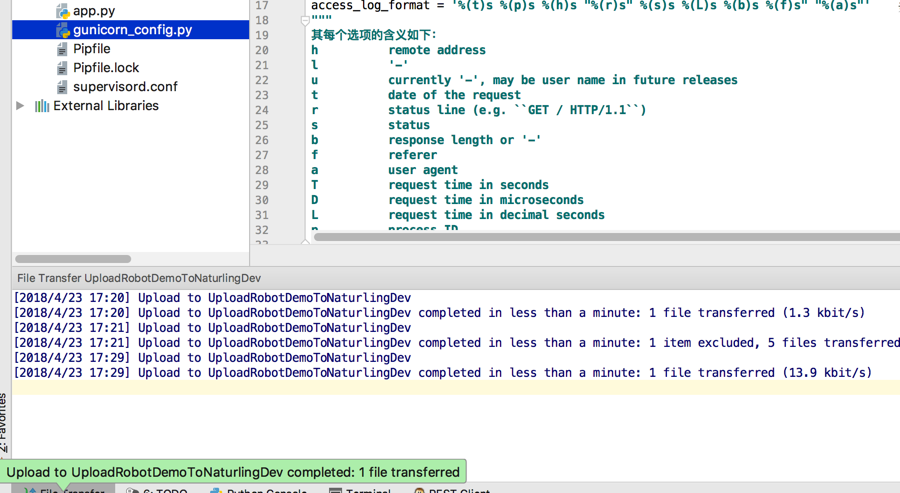Image resolution: width=900 pixels, height=493 pixels.
Task: Click the Pipfile document icon
Action: [x=62, y=49]
